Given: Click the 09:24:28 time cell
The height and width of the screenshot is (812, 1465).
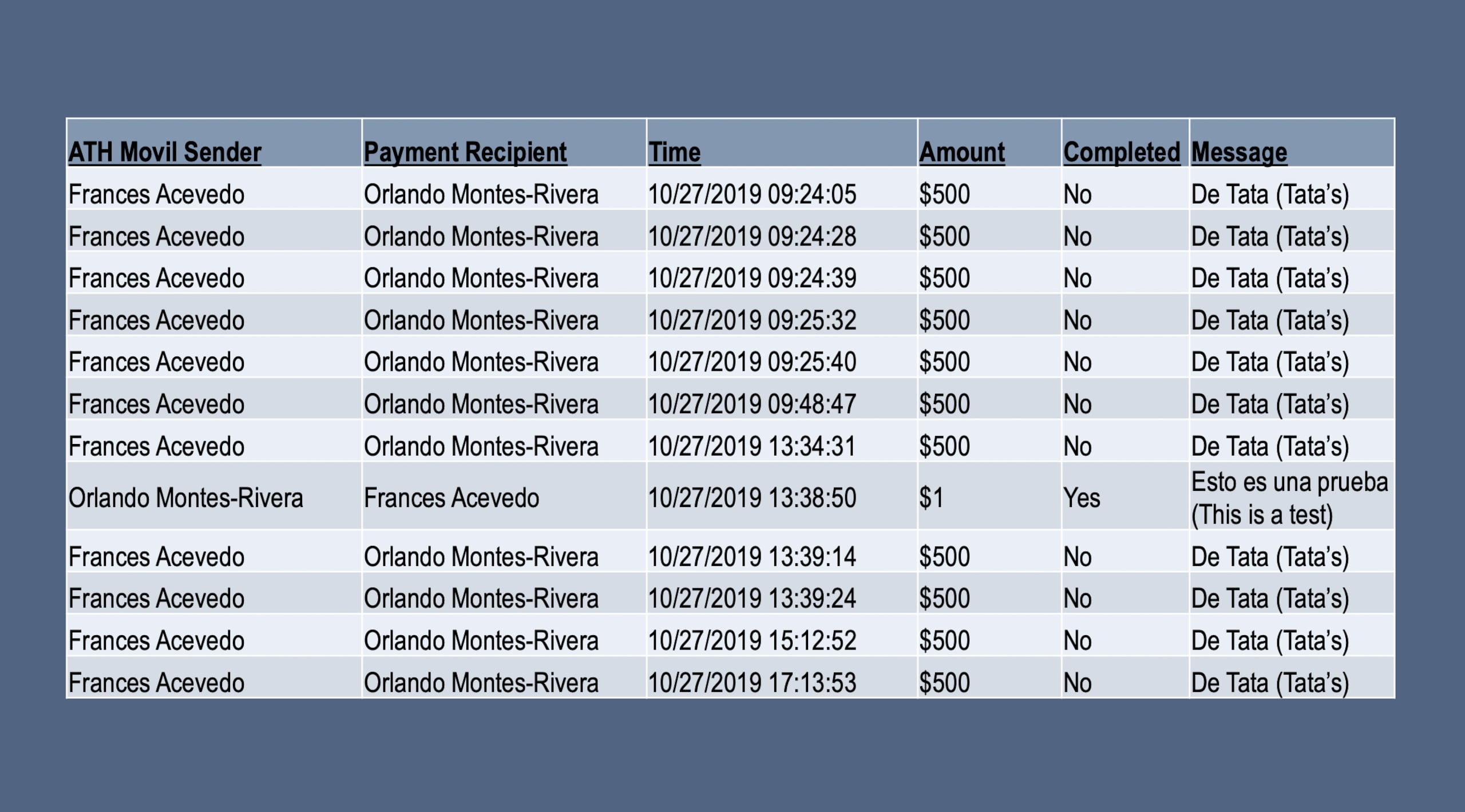Looking at the screenshot, I should tap(752, 236).
